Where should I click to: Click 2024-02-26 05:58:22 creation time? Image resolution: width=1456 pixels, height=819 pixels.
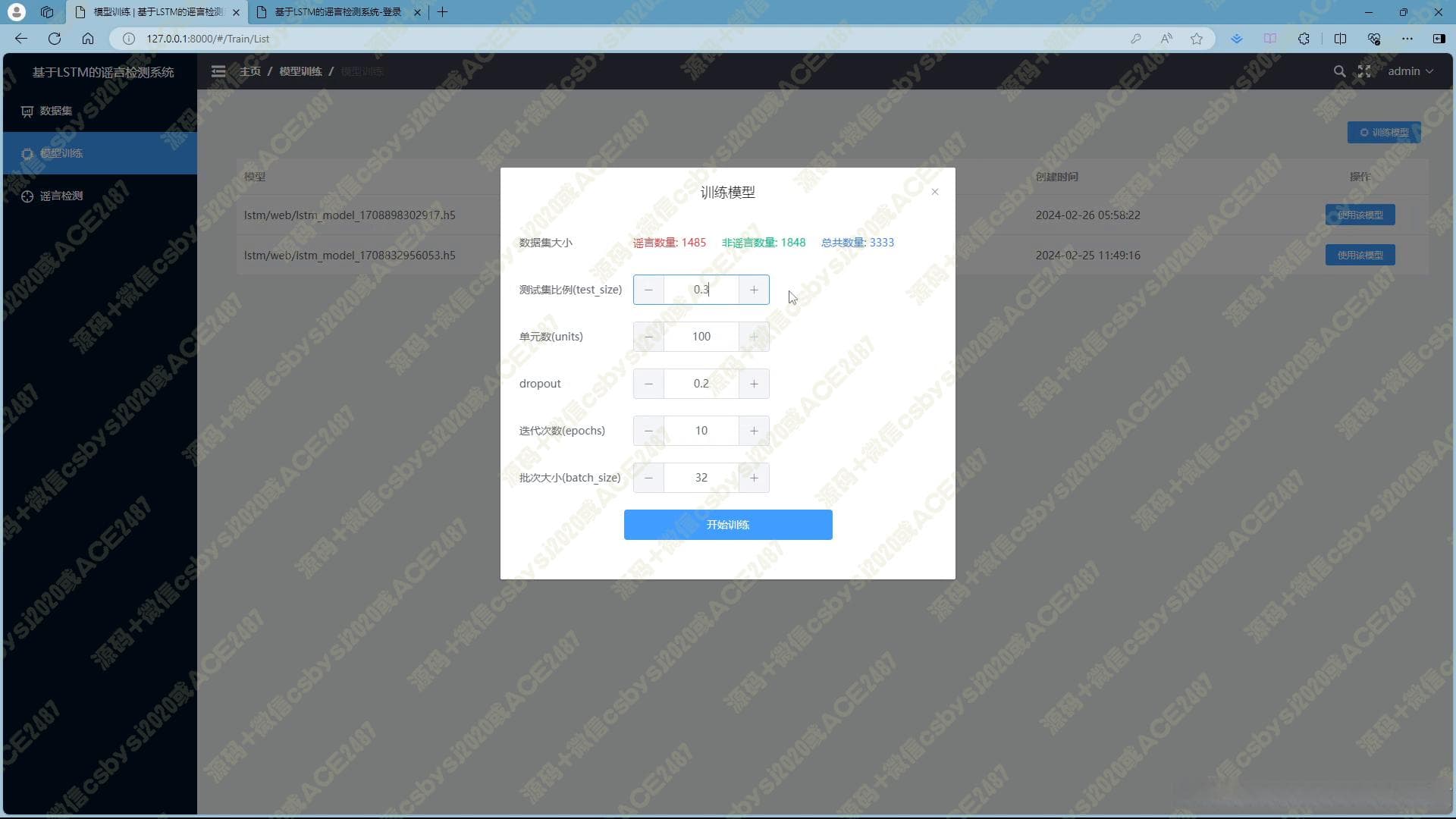coord(1087,215)
